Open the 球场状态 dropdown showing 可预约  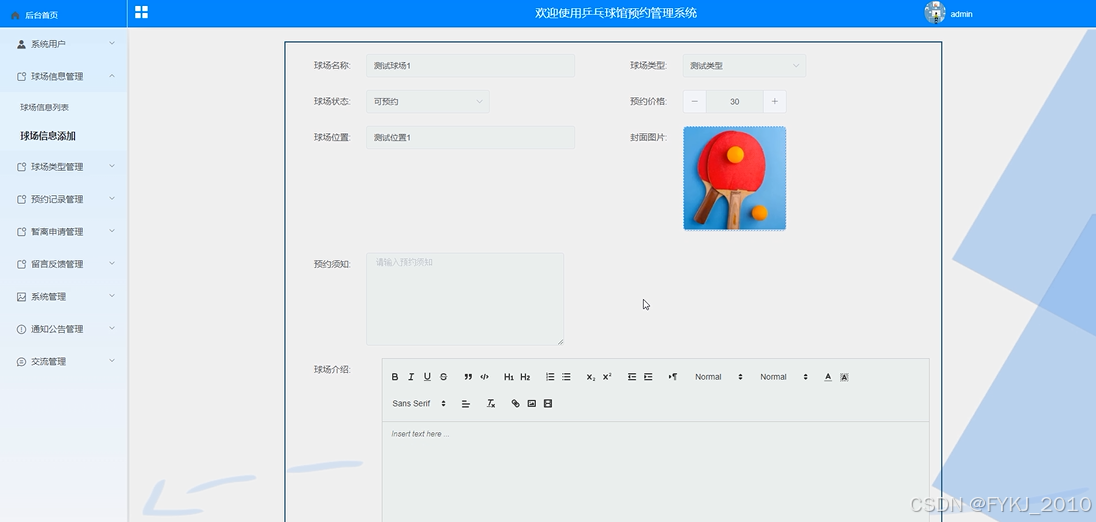[x=428, y=101]
